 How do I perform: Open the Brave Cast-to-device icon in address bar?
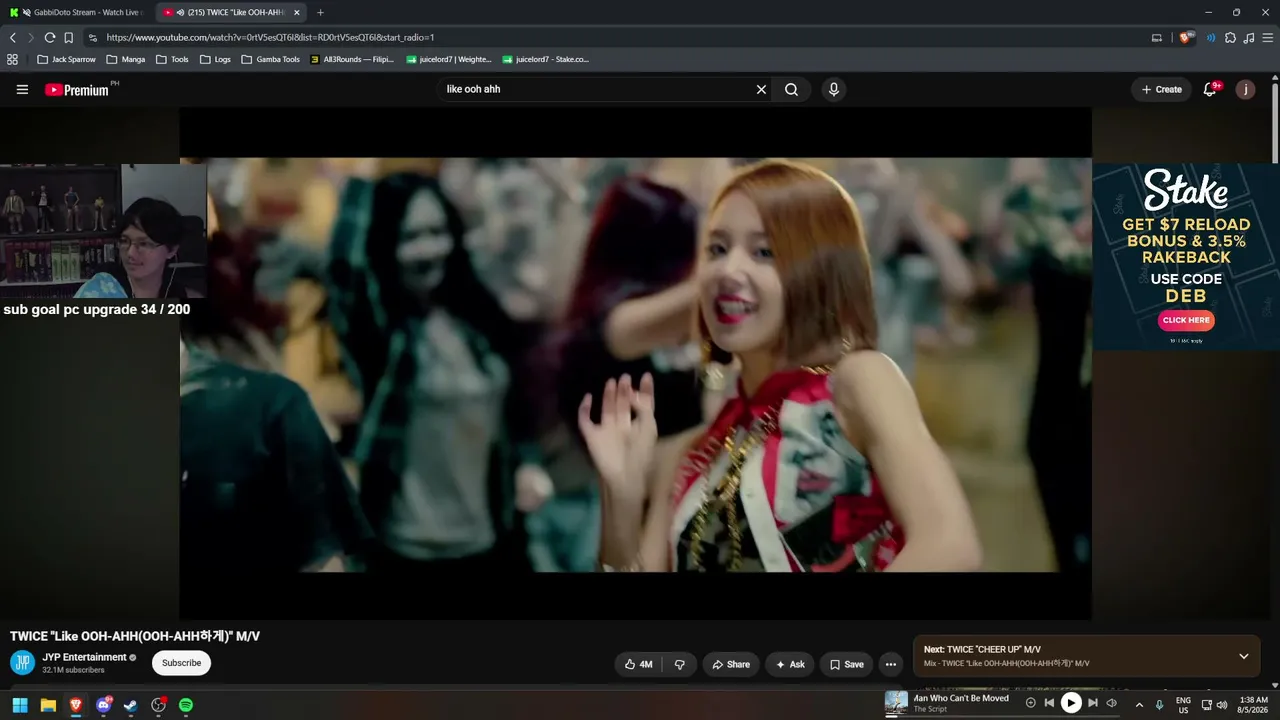pyautogui.click(x=1157, y=38)
